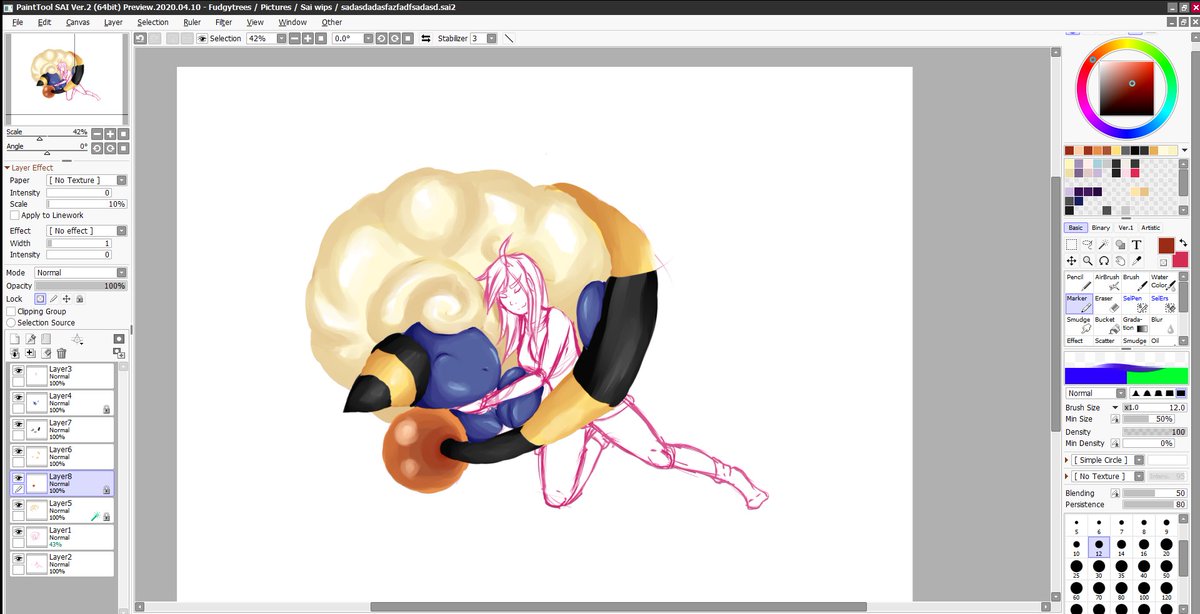The height and width of the screenshot is (614, 1200).
Task: Toggle the preserve opacity lock
Action: click(40, 298)
